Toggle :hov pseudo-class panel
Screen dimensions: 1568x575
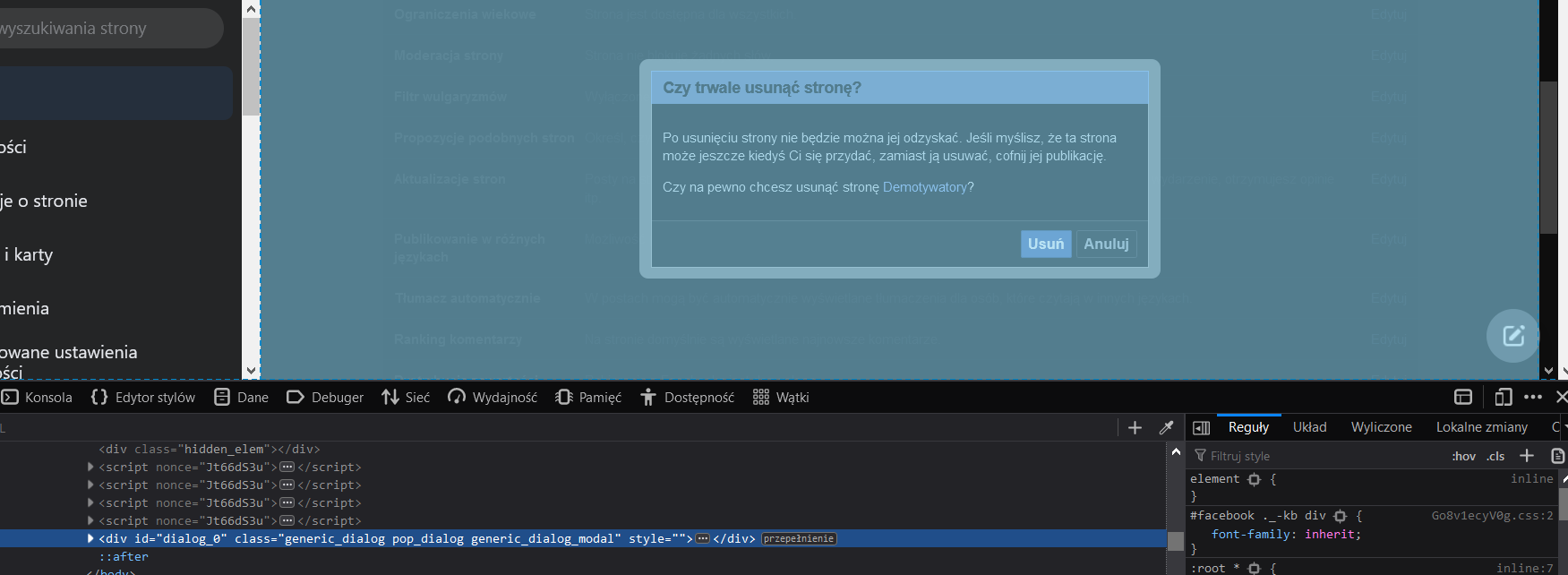[x=1464, y=456]
